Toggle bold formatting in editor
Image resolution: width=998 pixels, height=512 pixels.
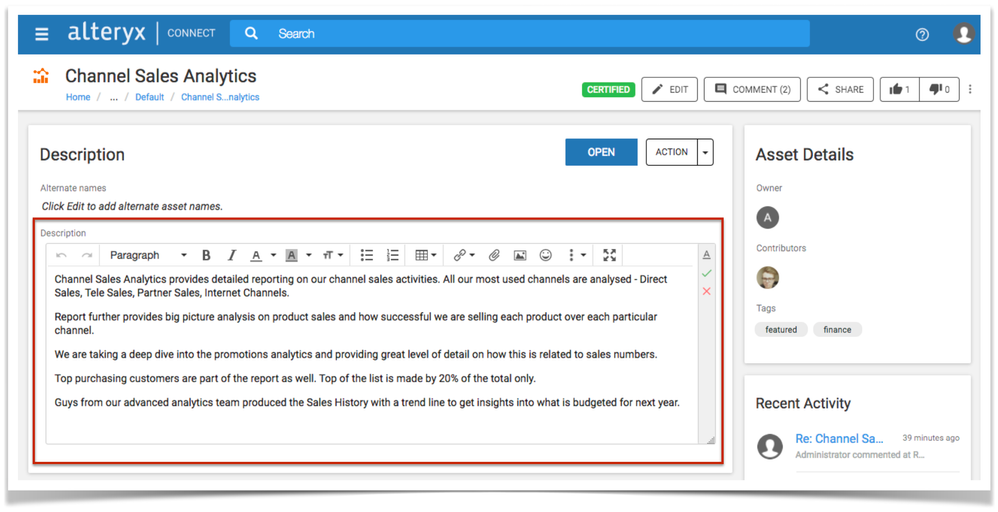pyautogui.click(x=206, y=255)
